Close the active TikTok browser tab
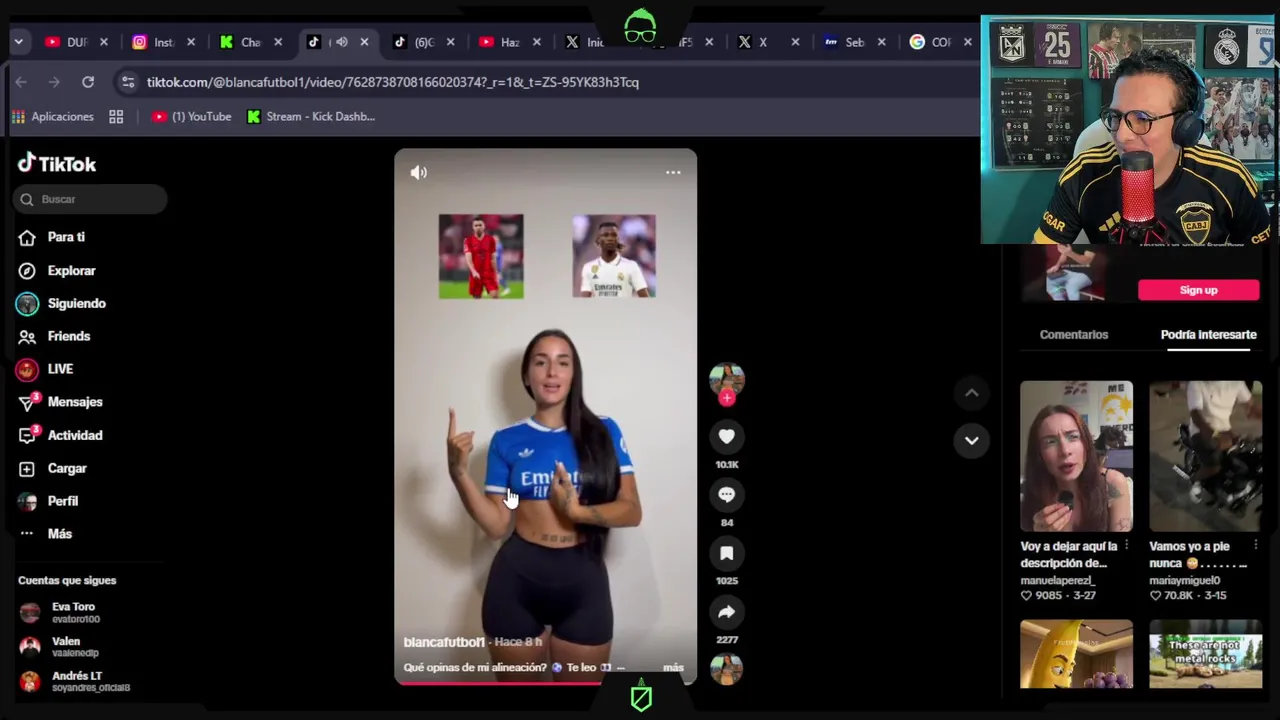This screenshot has height=720, width=1280. [364, 42]
